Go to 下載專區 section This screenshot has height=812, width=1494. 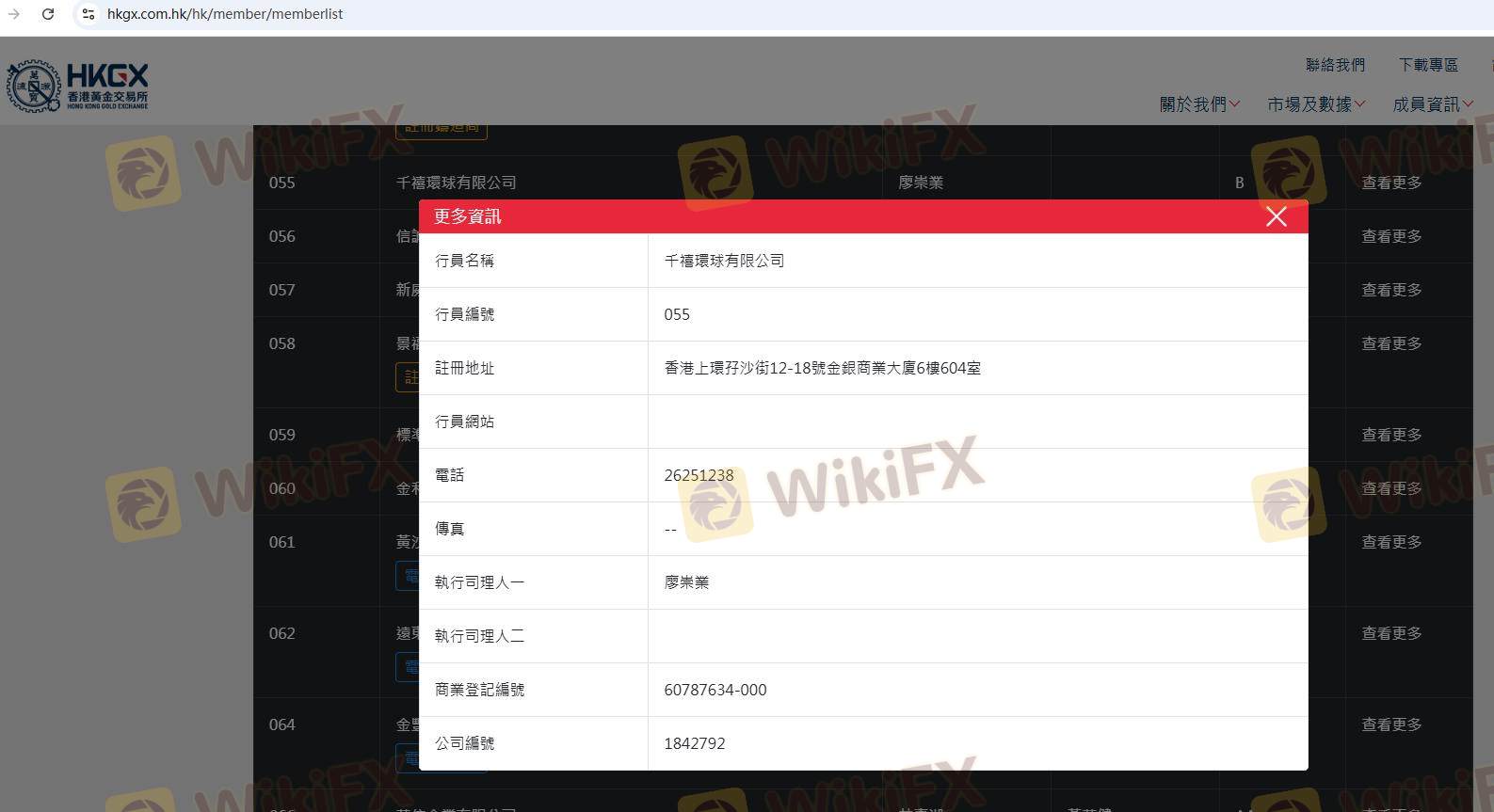click(x=1427, y=65)
